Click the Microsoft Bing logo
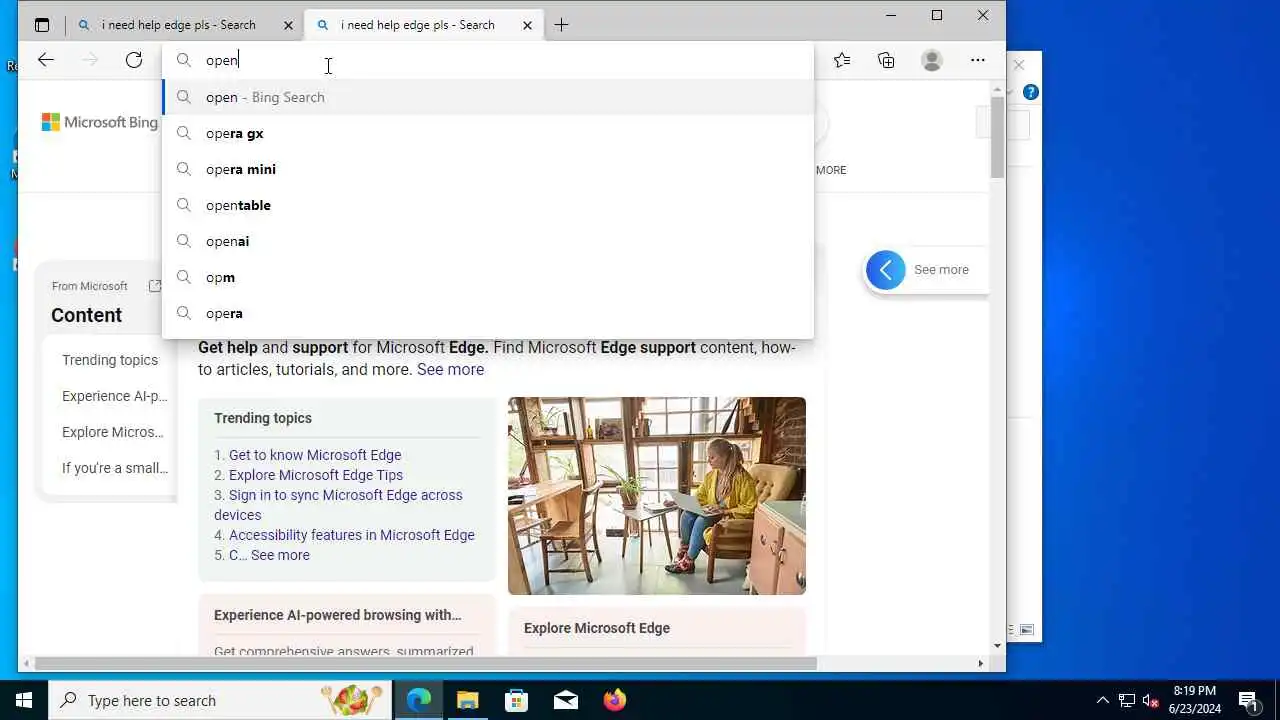 [100, 122]
